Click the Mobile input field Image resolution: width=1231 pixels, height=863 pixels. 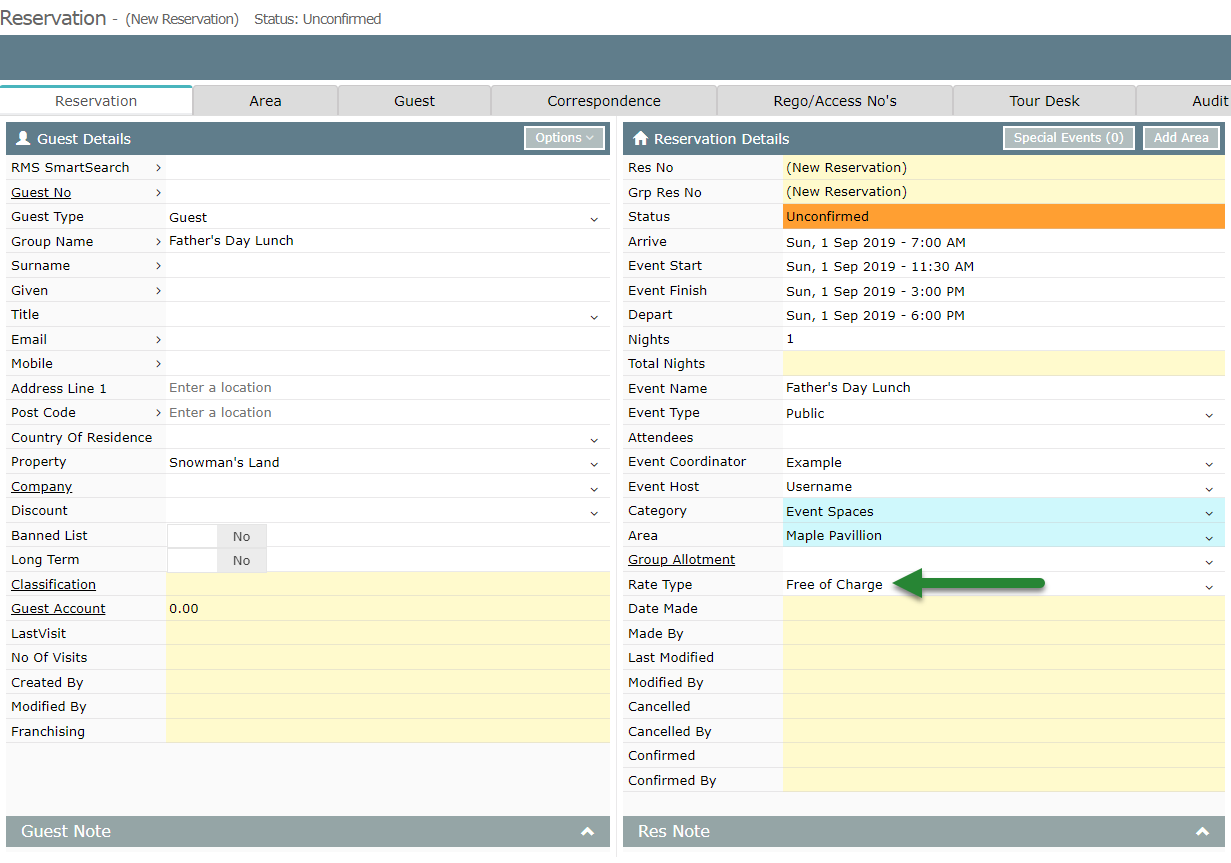pos(388,364)
